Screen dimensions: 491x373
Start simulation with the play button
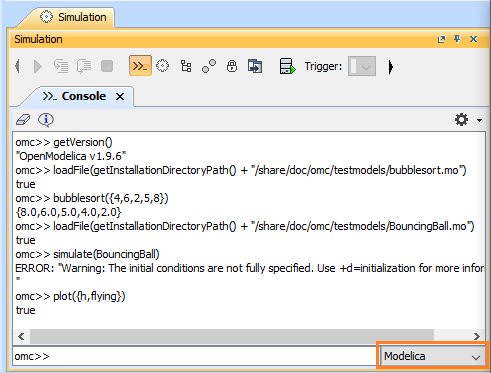[x=38, y=66]
